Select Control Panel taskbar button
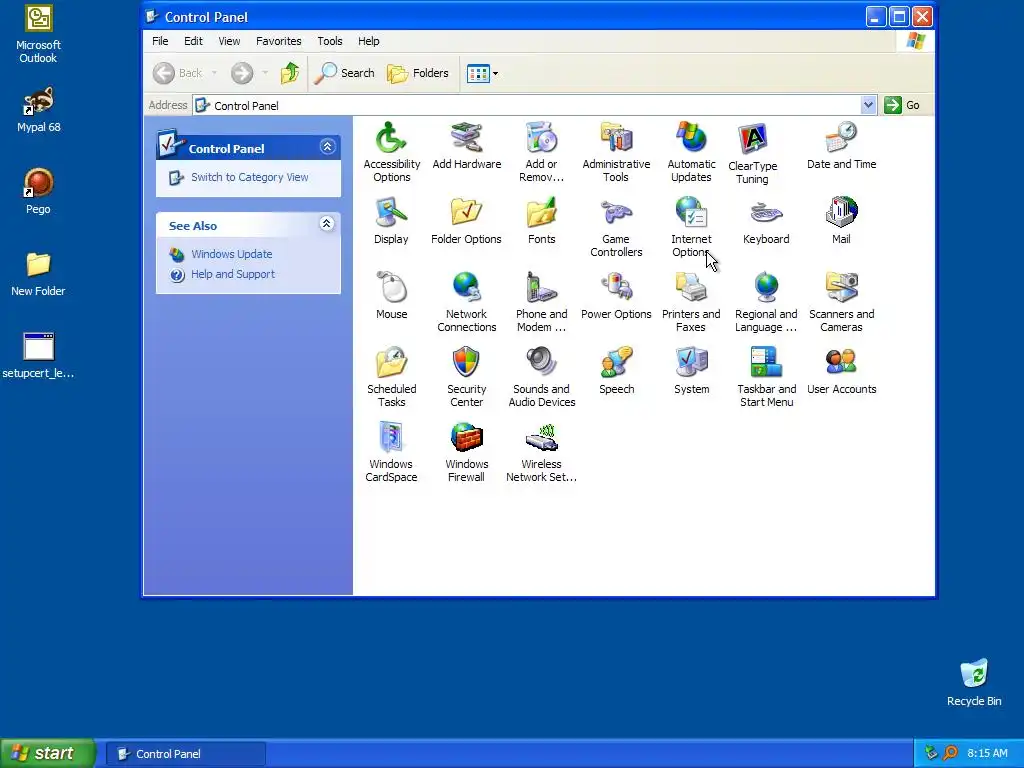The height and width of the screenshot is (768, 1024). point(185,754)
